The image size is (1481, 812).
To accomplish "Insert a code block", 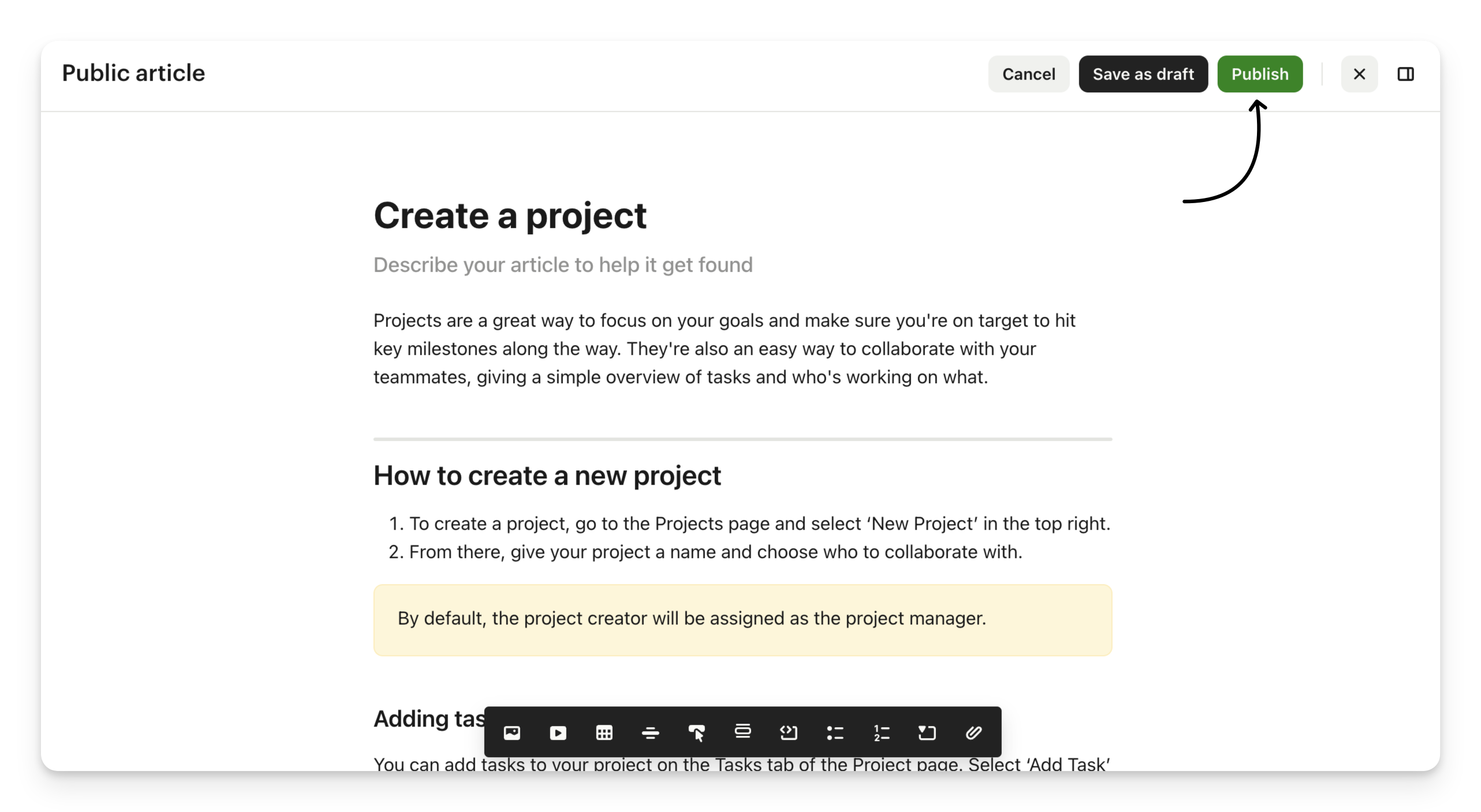I will pos(789,732).
